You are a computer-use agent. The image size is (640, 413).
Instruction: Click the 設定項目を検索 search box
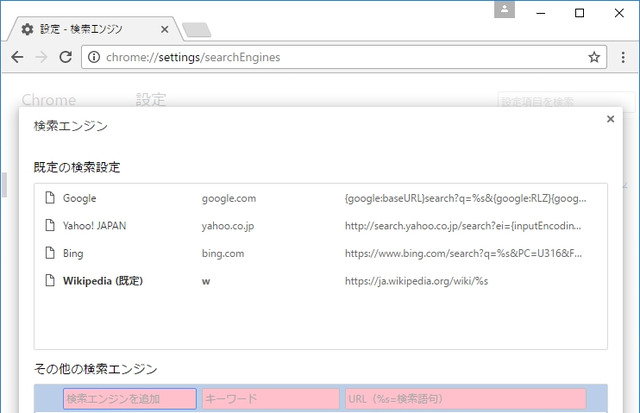pos(566,101)
